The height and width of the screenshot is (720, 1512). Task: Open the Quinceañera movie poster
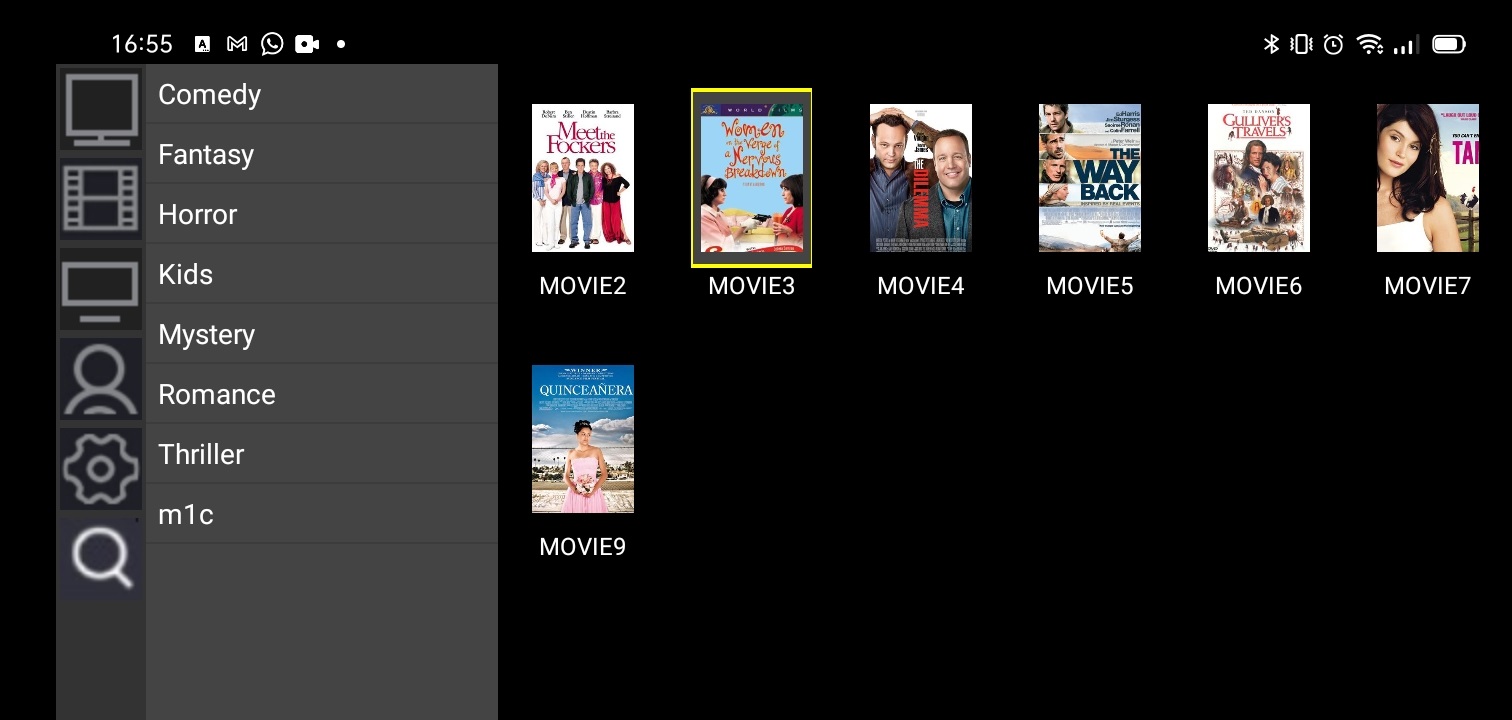[x=583, y=439]
